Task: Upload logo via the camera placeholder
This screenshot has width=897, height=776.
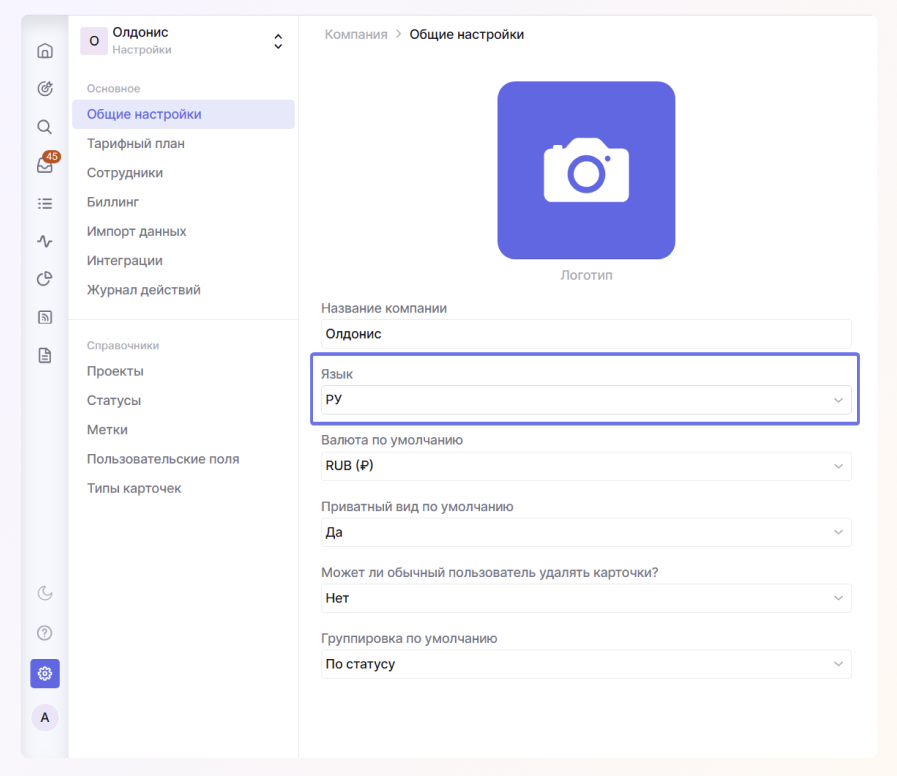Action: pos(586,170)
